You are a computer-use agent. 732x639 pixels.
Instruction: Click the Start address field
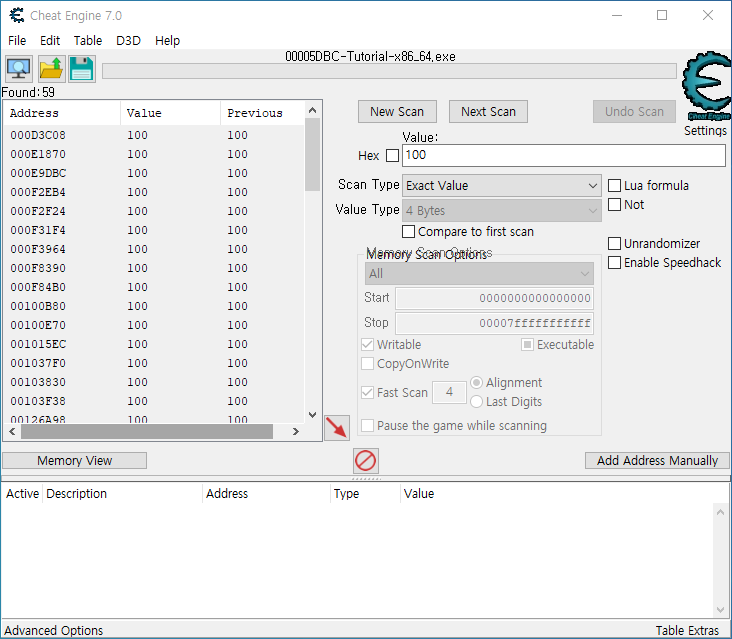point(494,298)
